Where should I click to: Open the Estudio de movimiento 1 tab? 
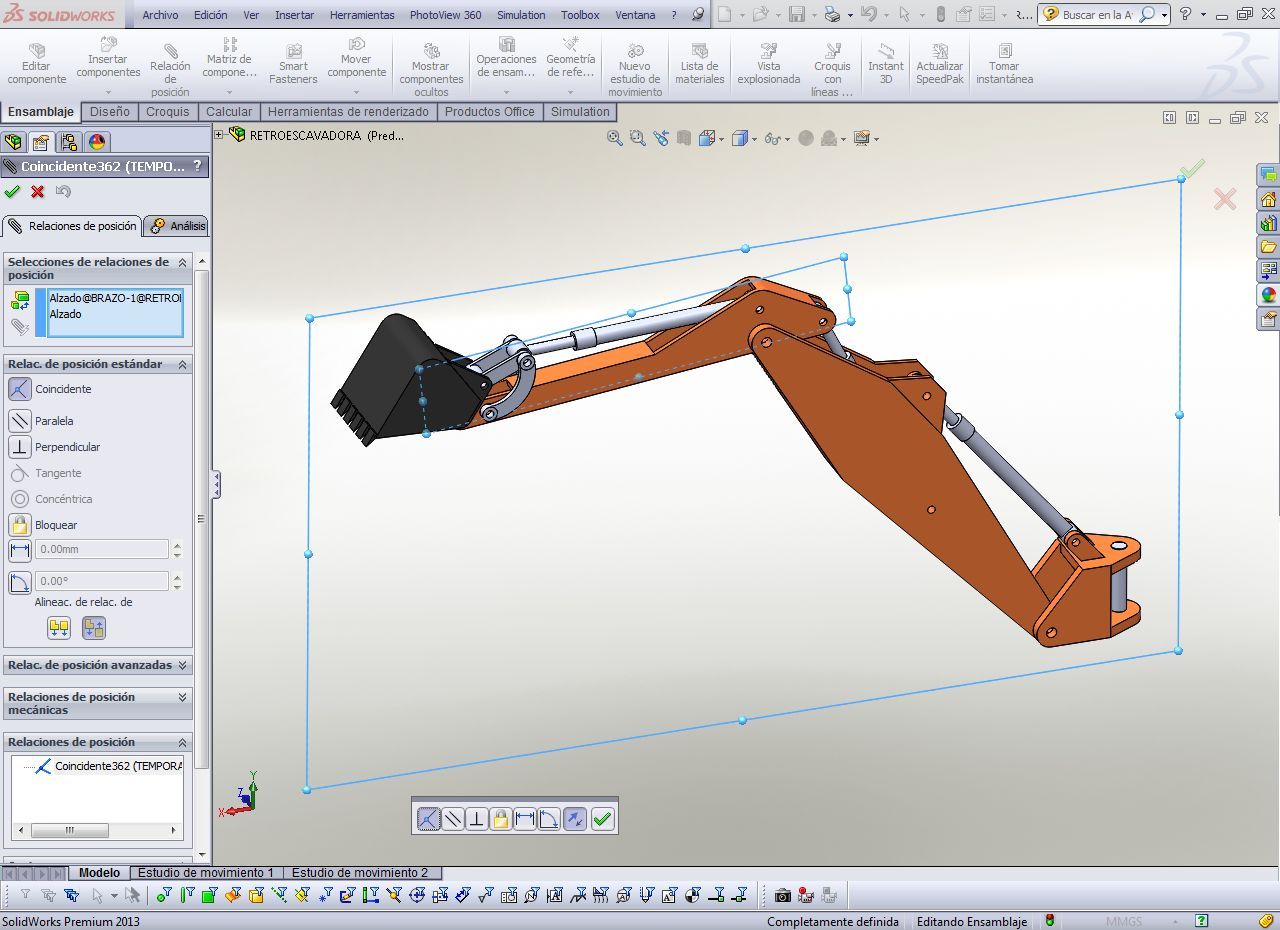(x=206, y=873)
